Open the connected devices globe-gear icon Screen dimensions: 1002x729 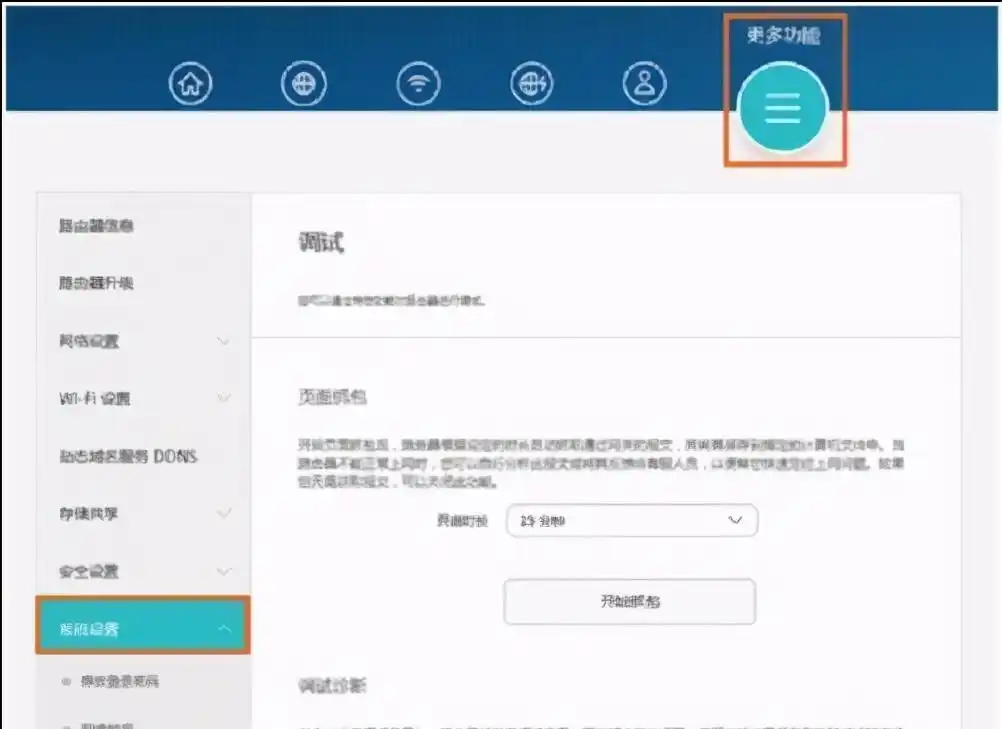tap(533, 83)
